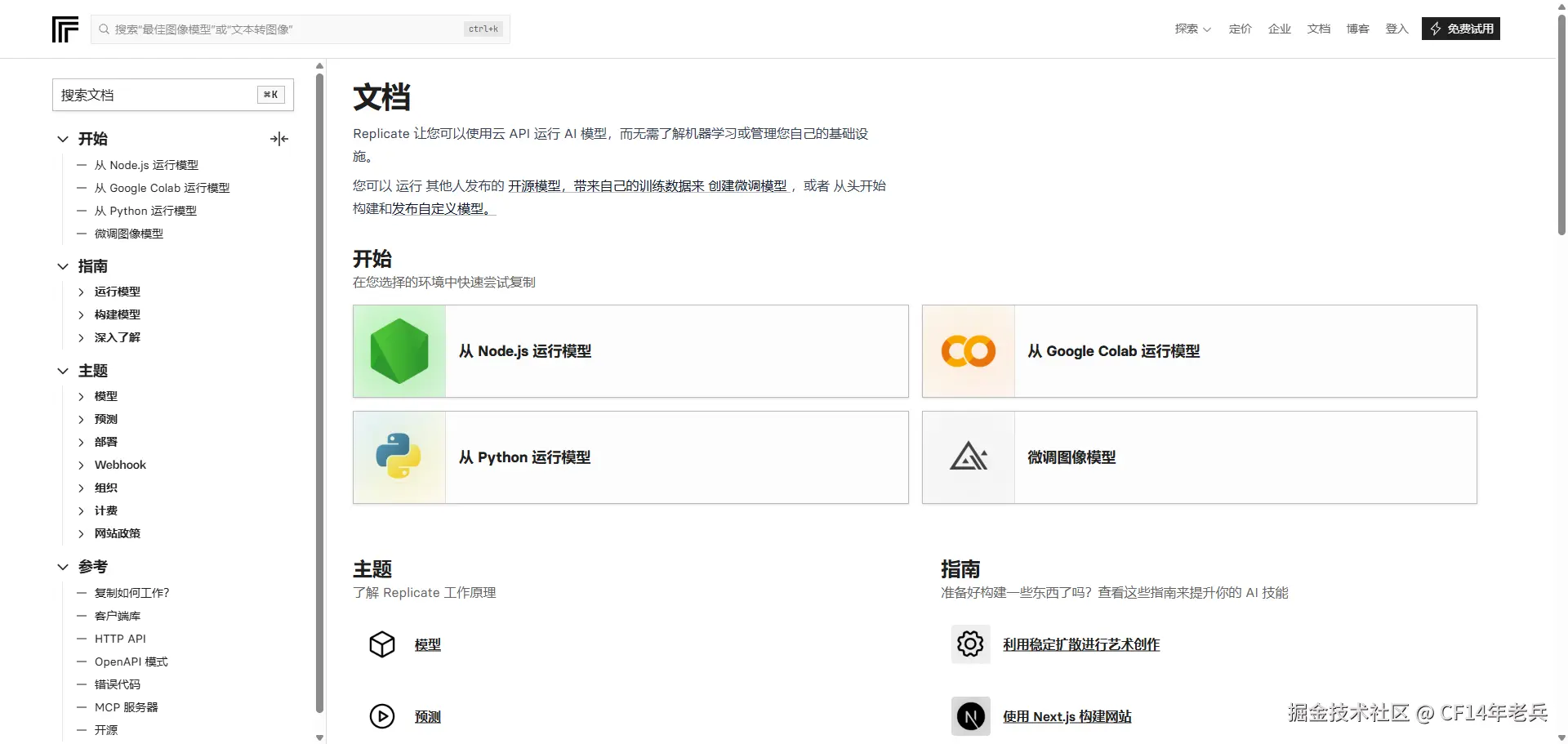
Task: Open the 从 Python 运行模型 card title
Action: [524, 457]
